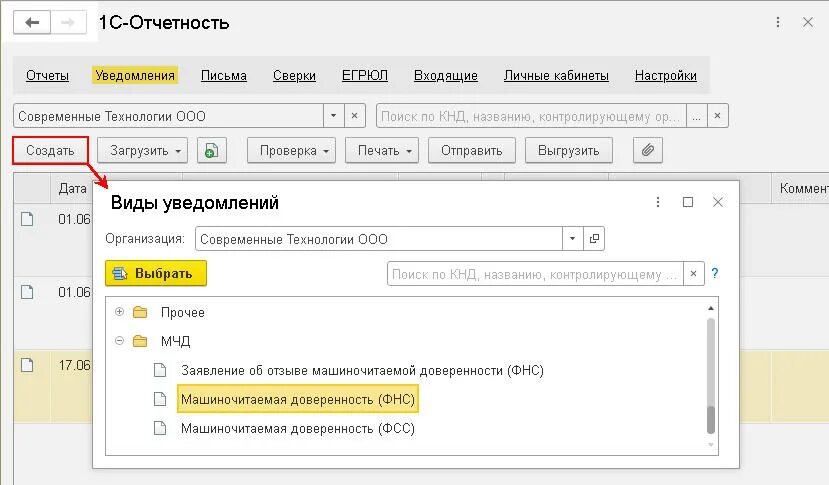The image size is (829, 485).
Task: Expand main organization filter dropdown arrow
Action: pyautogui.click(x=334, y=116)
